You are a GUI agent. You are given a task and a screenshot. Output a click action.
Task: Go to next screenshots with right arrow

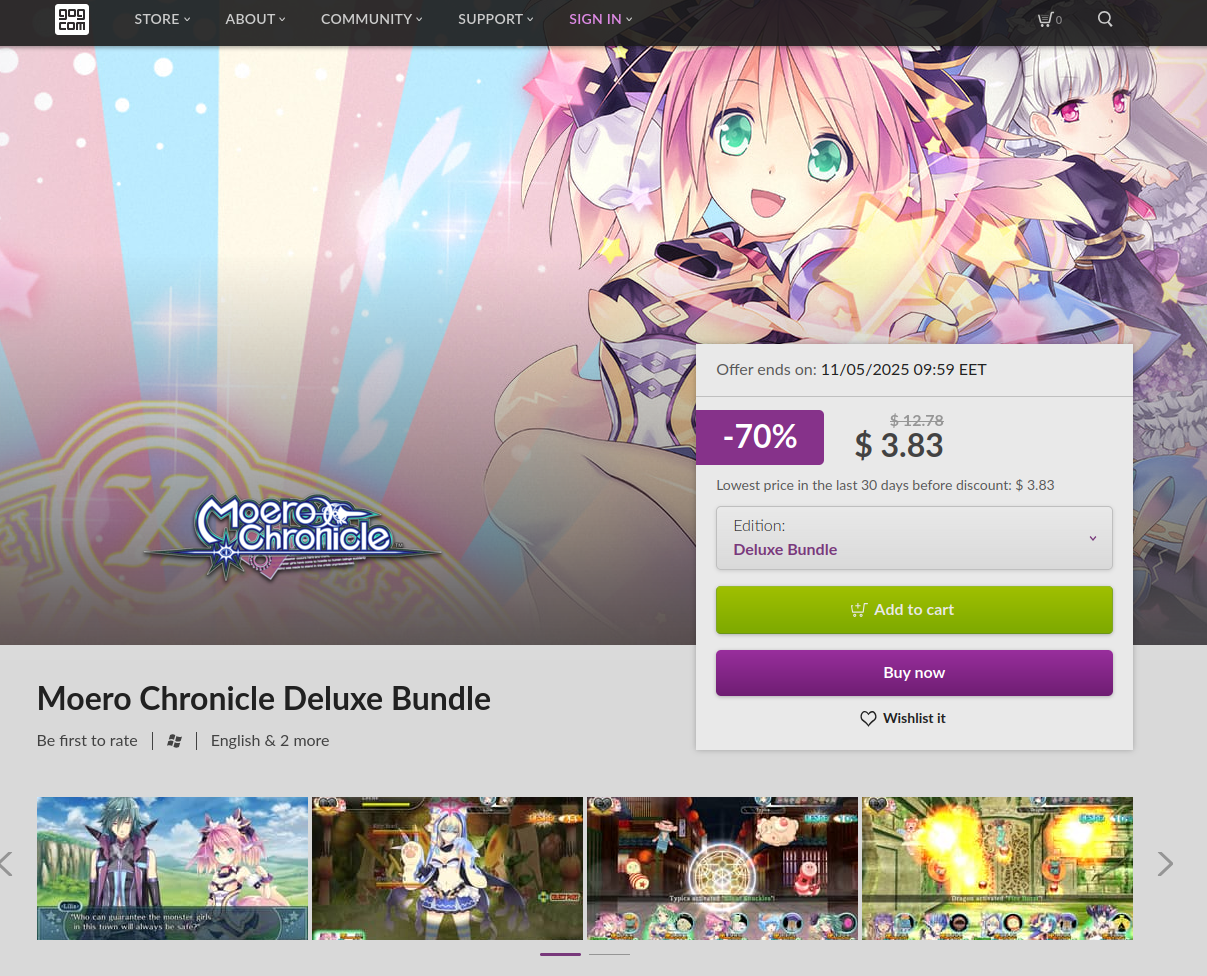pos(1165,864)
